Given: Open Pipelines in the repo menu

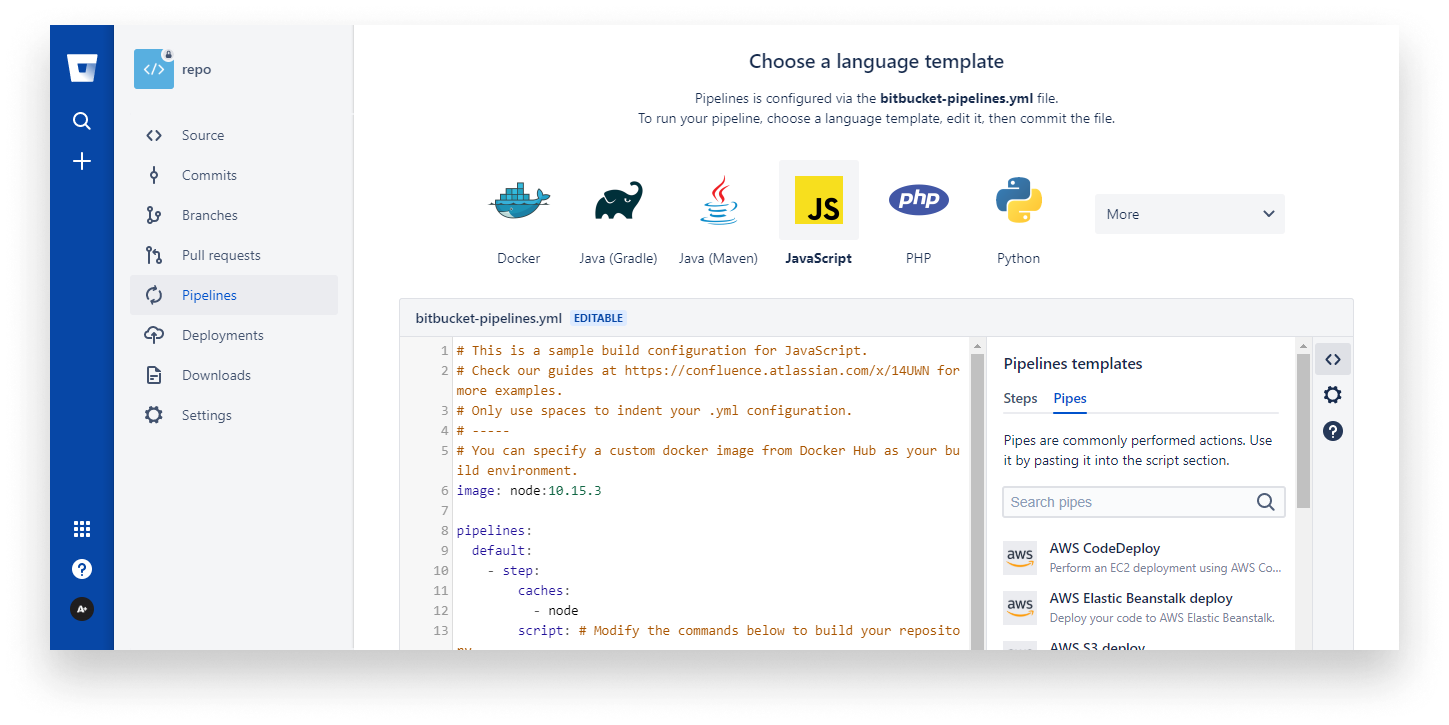Looking at the screenshot, I should click(x=234, y=295).
